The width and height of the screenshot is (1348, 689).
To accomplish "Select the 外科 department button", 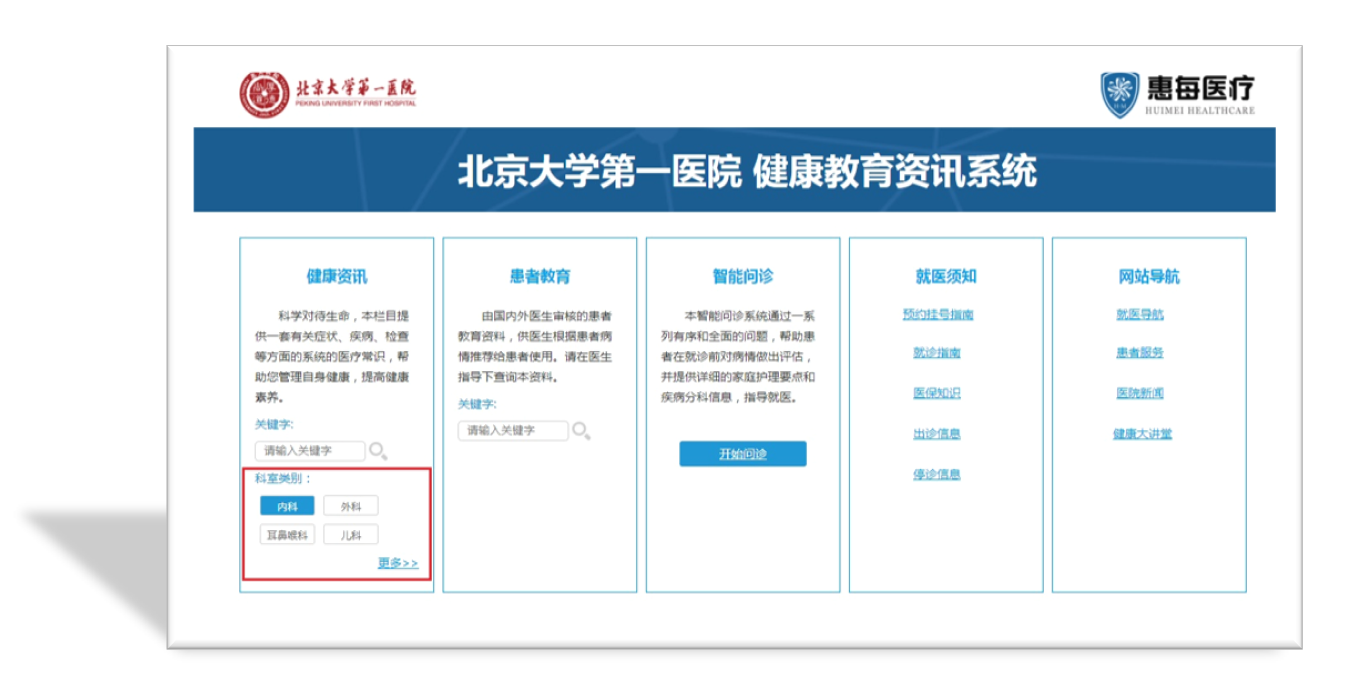I will pyautogui.click(x=351, y=507).
